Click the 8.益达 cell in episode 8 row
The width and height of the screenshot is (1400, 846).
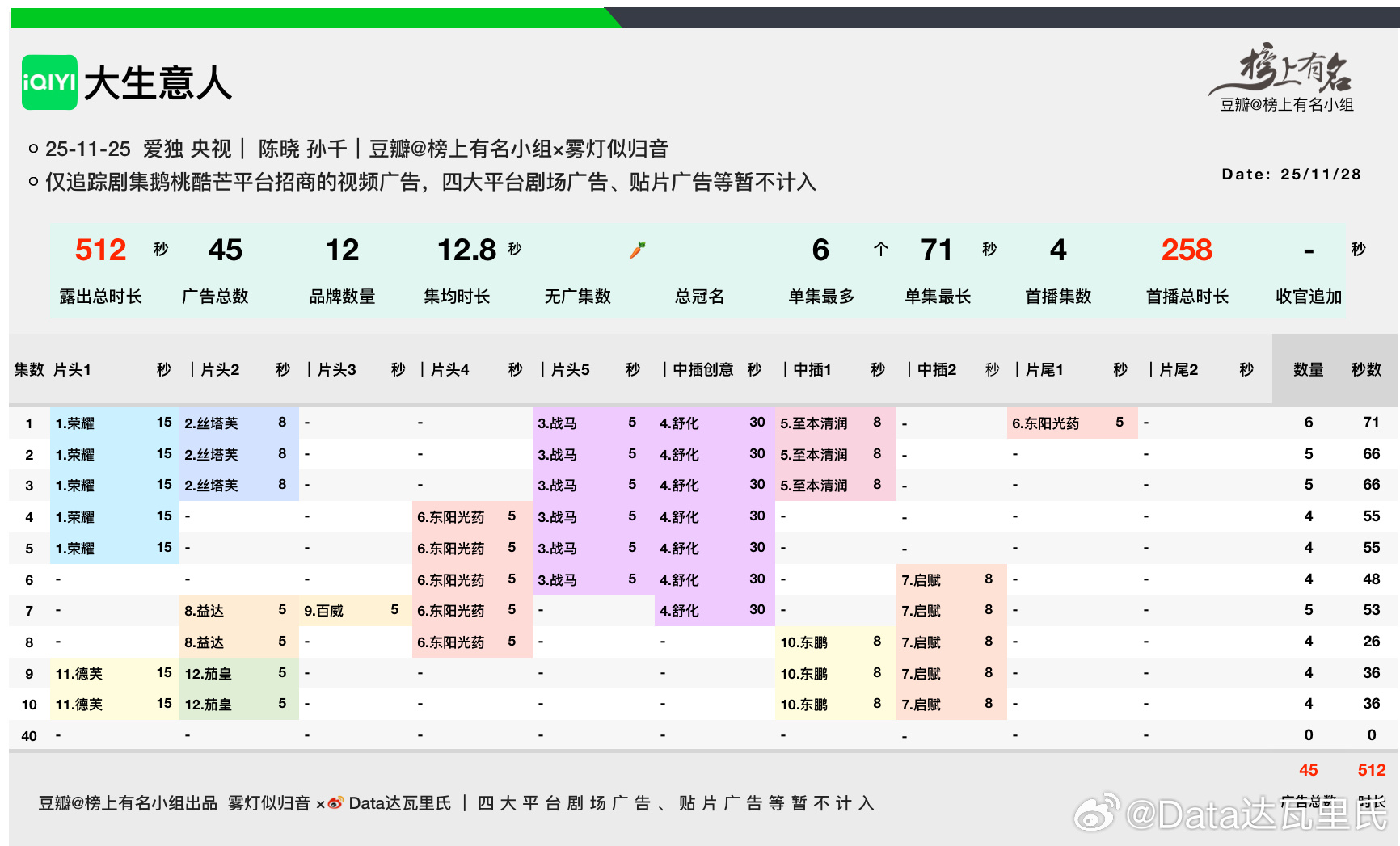tap(239, 642)
